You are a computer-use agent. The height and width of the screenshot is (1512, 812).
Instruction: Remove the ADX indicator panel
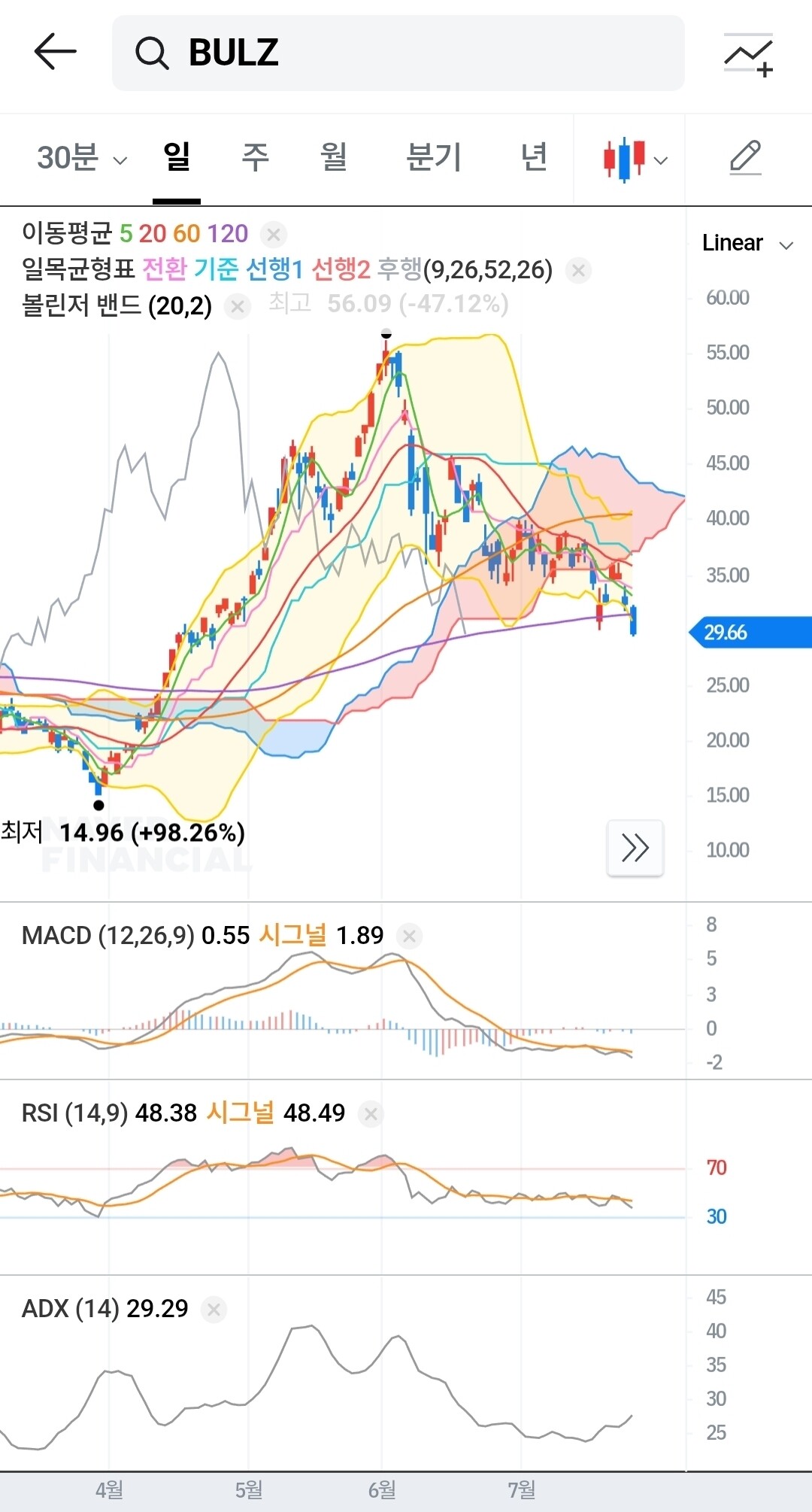click(x=214, y=1309)
